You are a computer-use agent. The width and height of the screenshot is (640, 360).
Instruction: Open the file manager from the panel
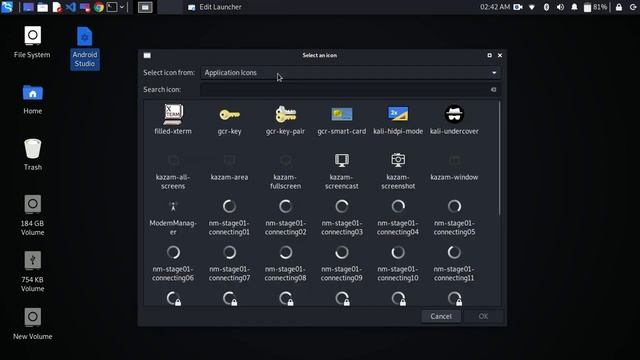coord(42,7)
